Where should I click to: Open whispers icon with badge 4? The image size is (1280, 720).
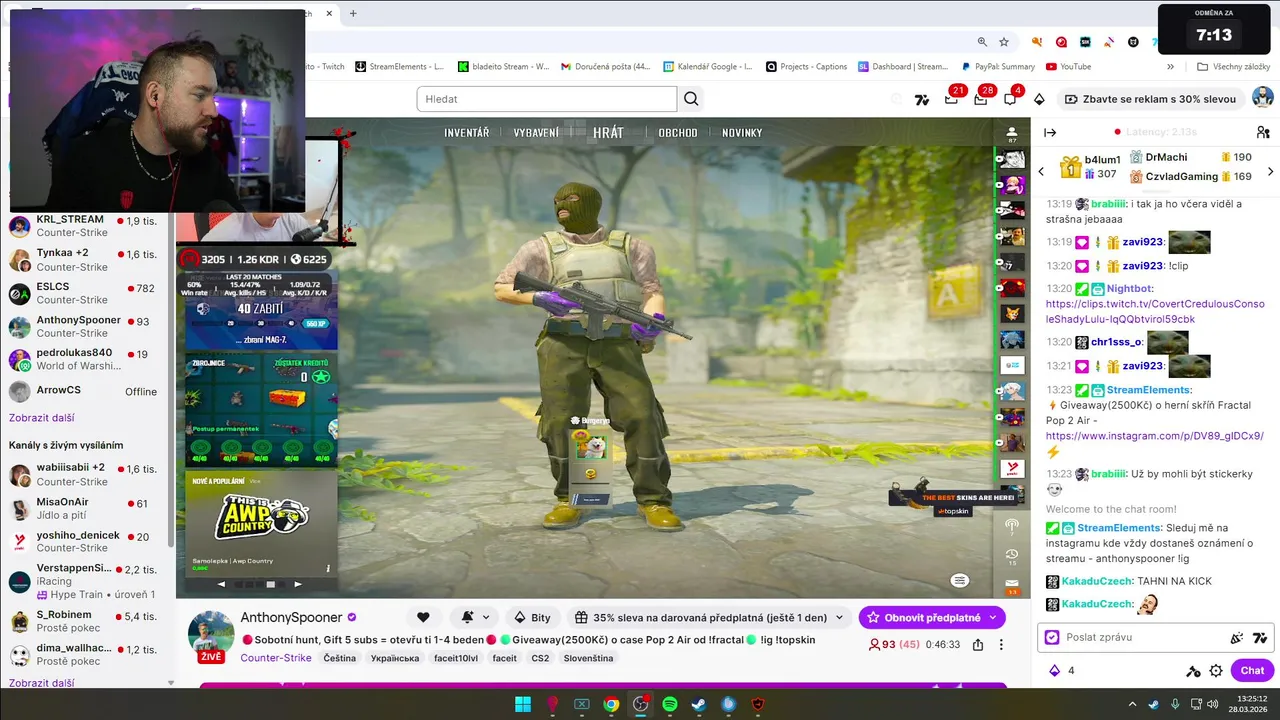(1010, 99)
